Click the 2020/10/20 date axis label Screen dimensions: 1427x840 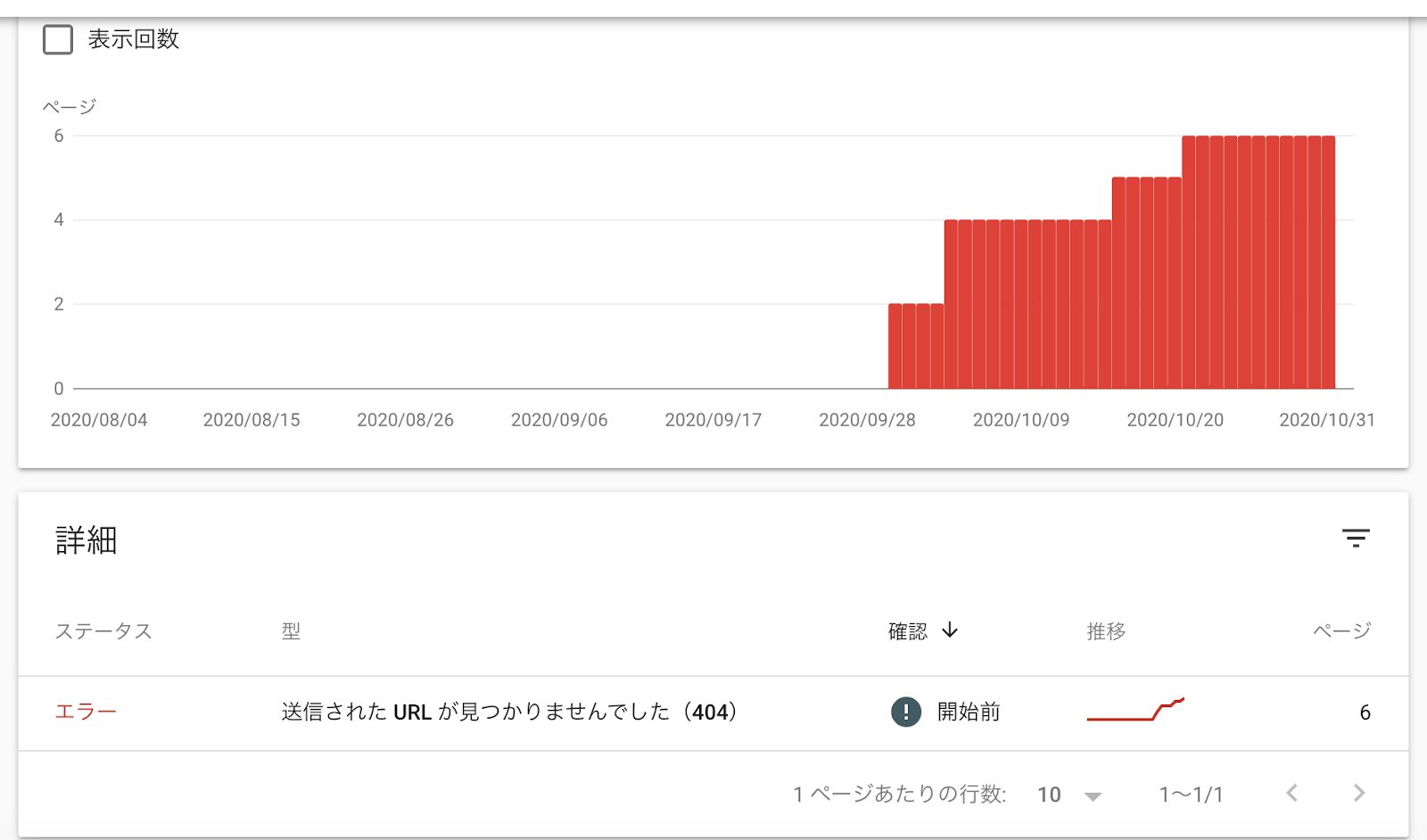point(1175,420)
